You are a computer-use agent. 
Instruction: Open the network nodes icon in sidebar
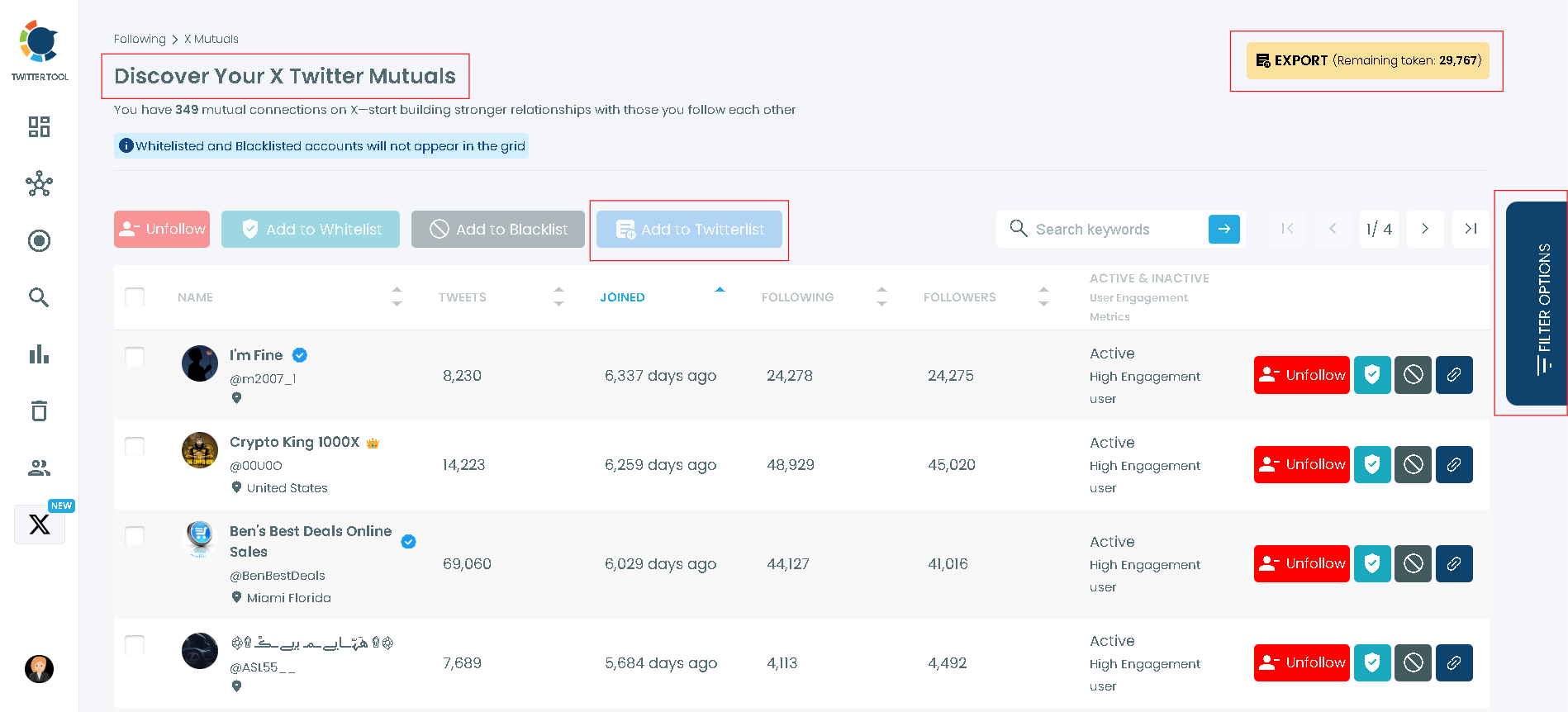click(39, 183)
